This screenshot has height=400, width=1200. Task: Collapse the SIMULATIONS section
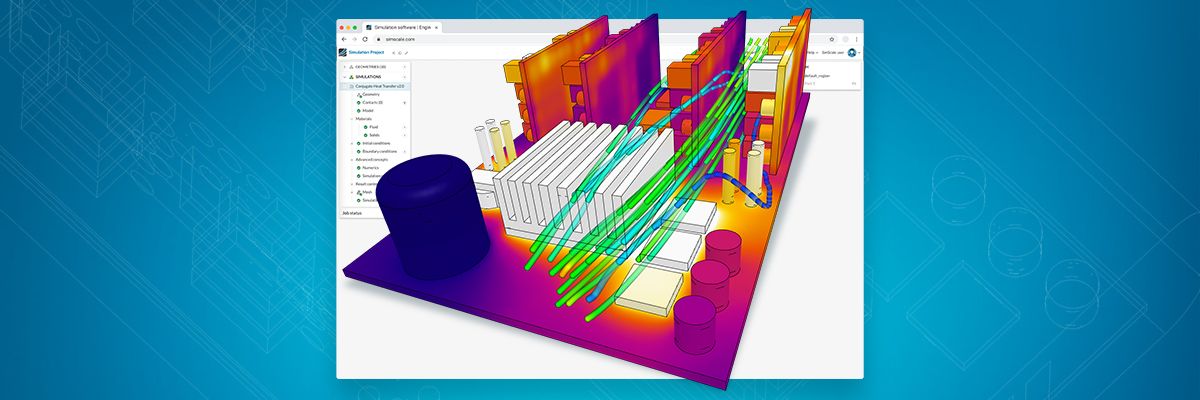click(x=345, y=77)
